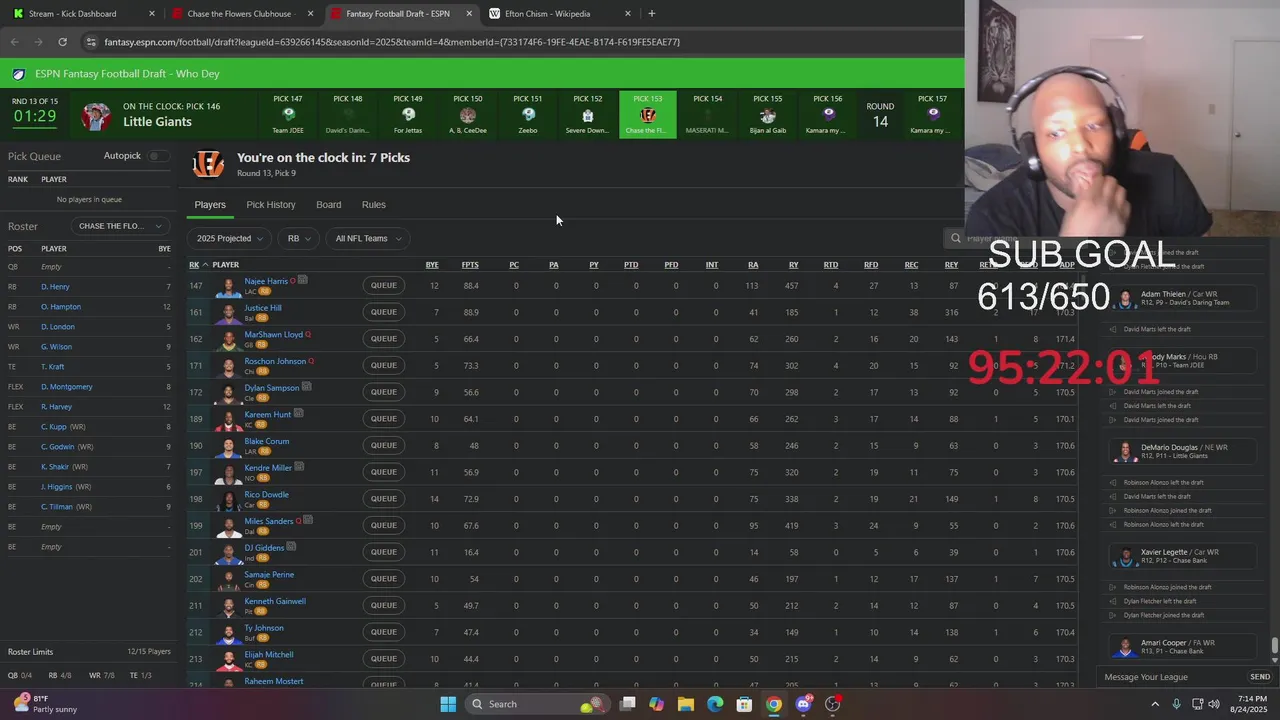Close the Efton Chism Wikipedia tab

(x=628, y=14)
